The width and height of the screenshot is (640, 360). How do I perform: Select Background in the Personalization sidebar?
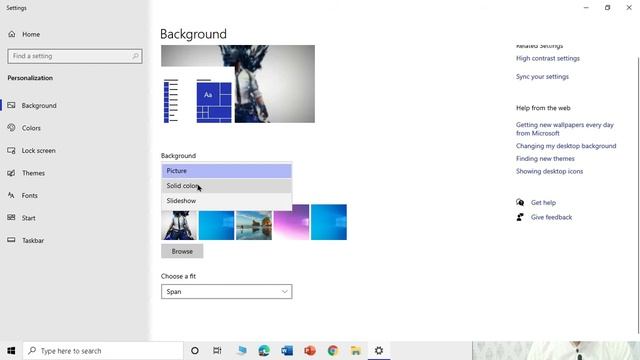coord(39,106)
